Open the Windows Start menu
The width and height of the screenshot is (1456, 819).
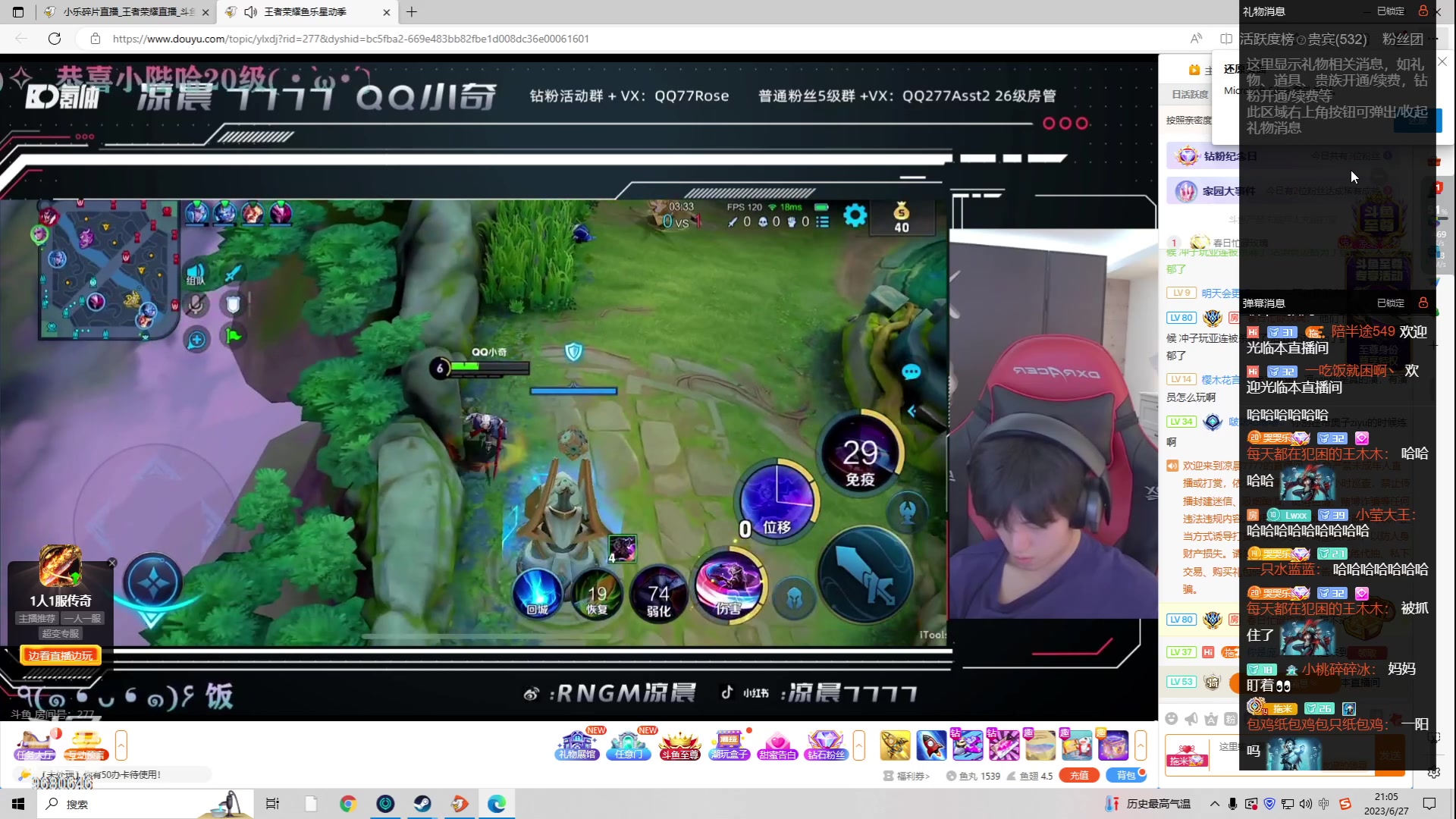point(18,804)
